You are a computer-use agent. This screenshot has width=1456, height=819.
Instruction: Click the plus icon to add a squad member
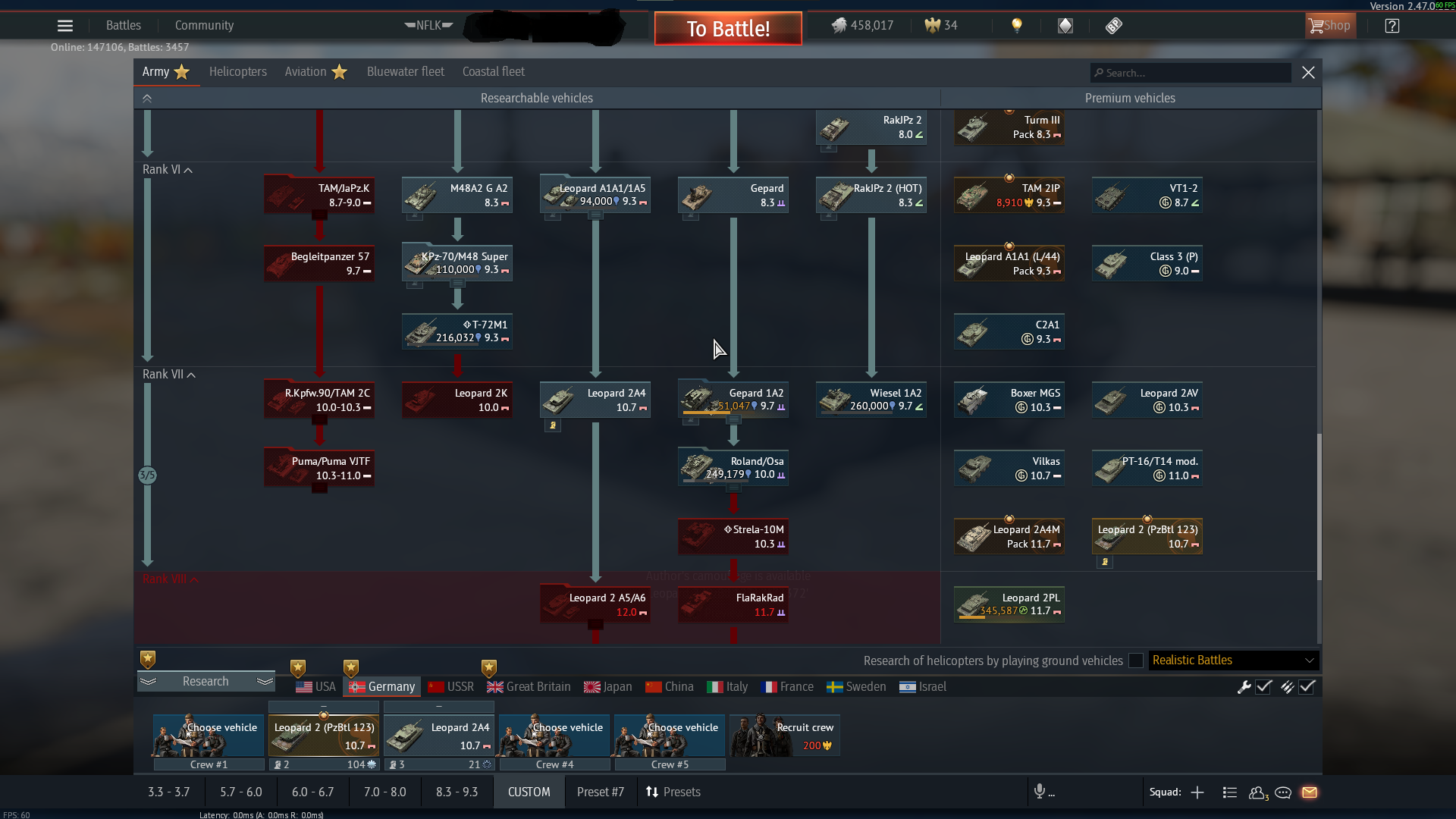click(x=1197, y=792)
